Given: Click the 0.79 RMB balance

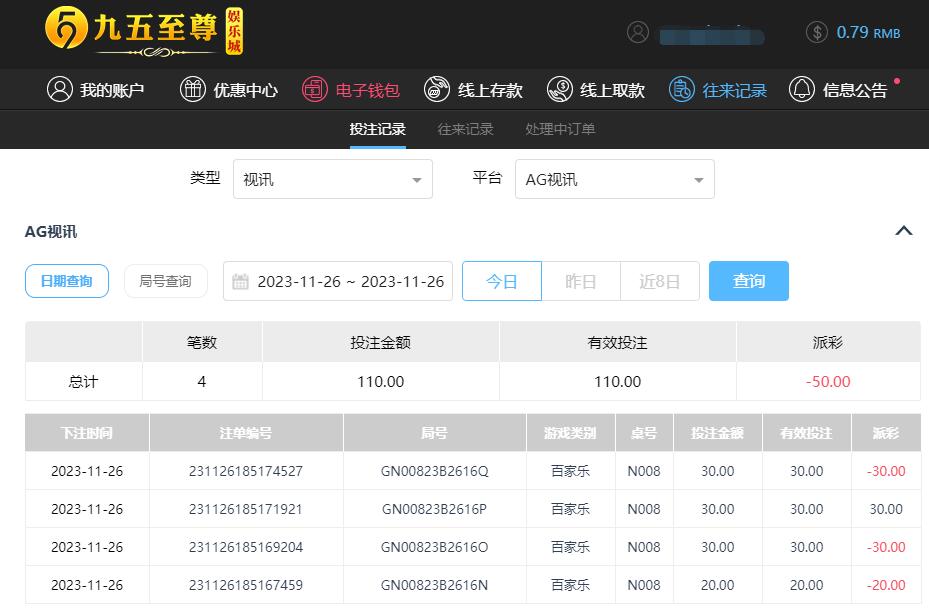Looking at the screenshot, I should pos(868,33).
